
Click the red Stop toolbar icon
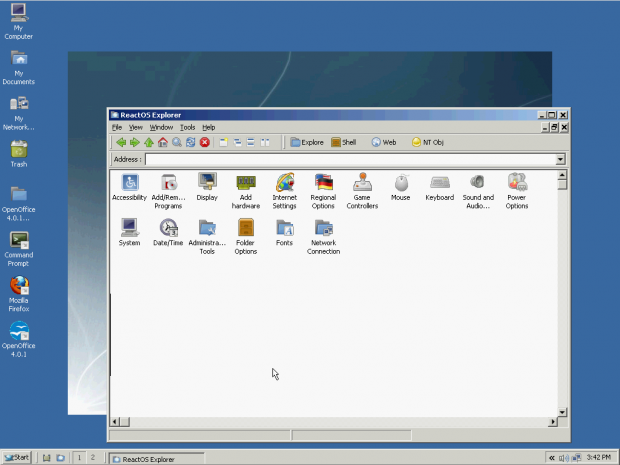204,143
